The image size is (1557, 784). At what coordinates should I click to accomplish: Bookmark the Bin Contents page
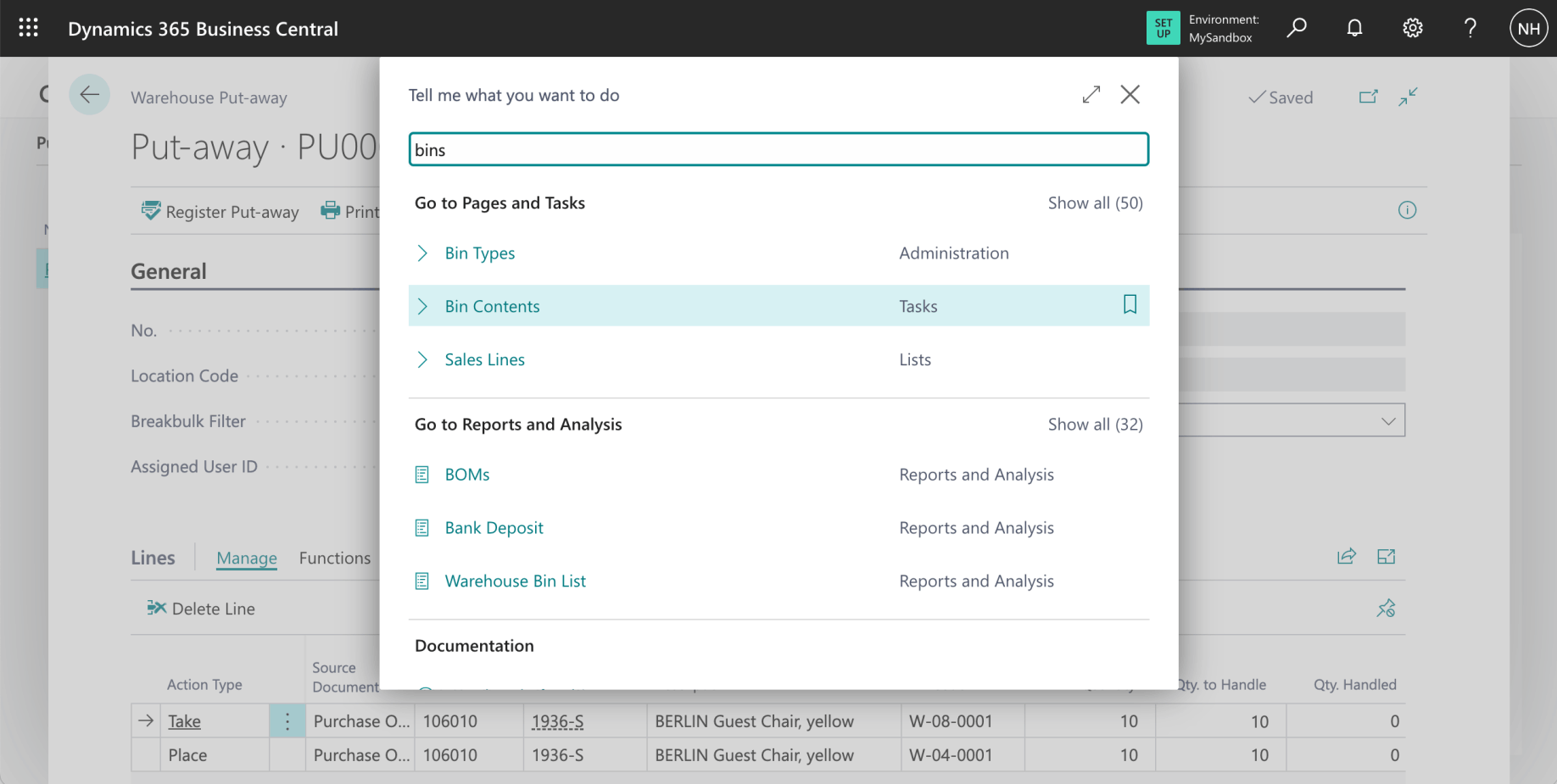coord(1130,305)
